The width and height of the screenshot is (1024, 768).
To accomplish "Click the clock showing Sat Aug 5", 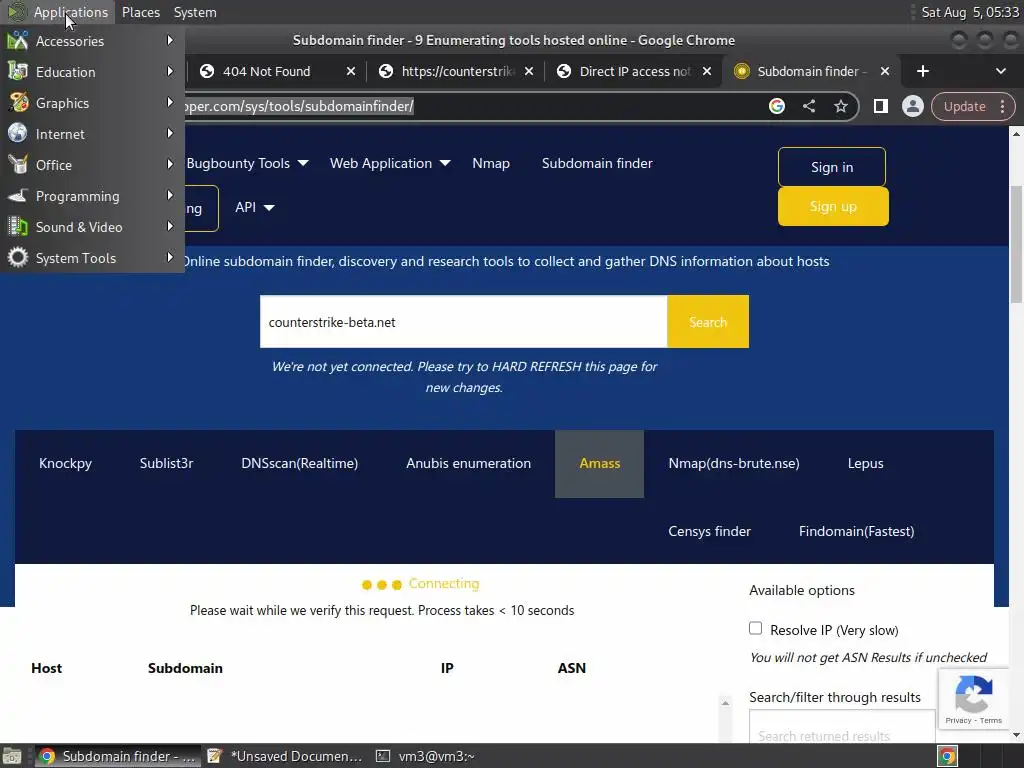I will (x=970, y=12).
